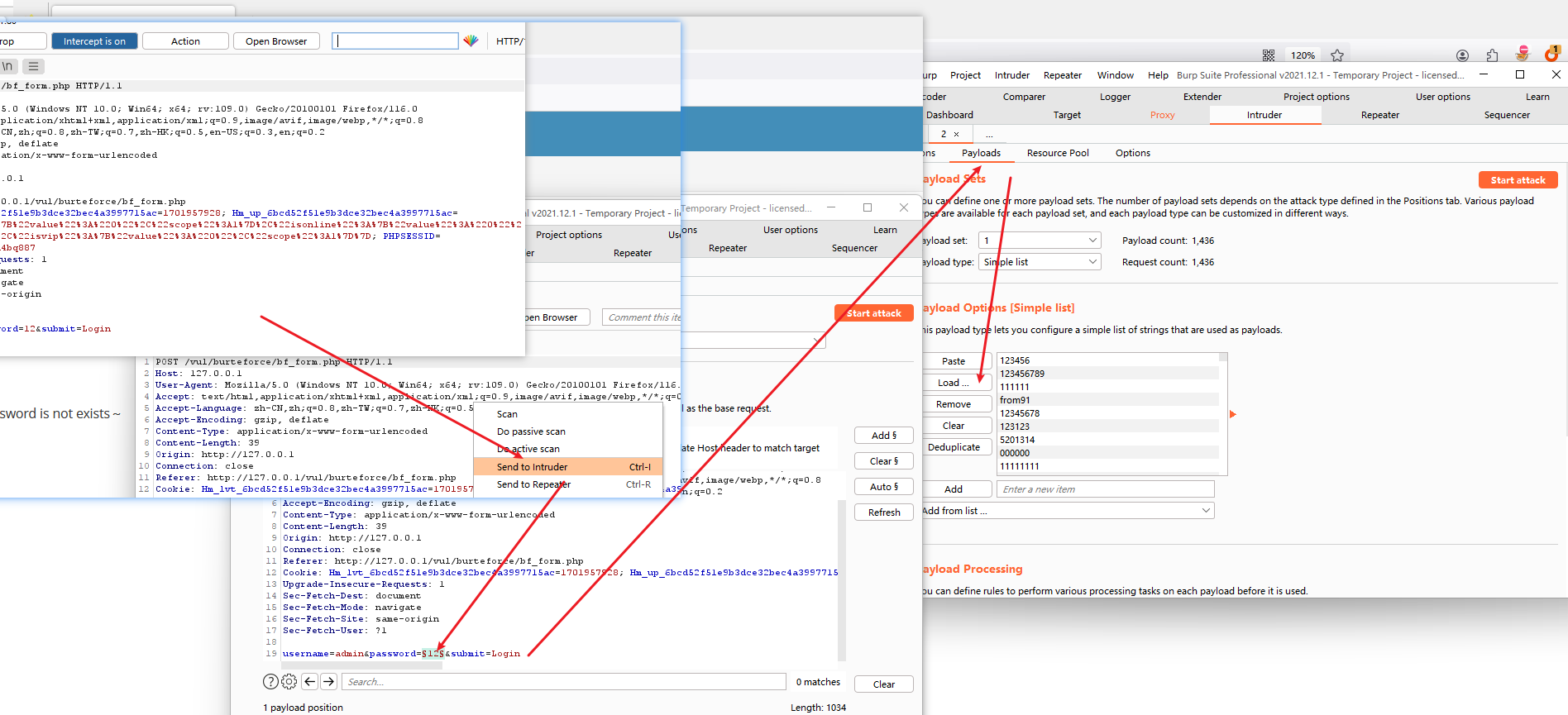
Task: Click the FoxyProxy extension icon
Action: point(1523,54)
